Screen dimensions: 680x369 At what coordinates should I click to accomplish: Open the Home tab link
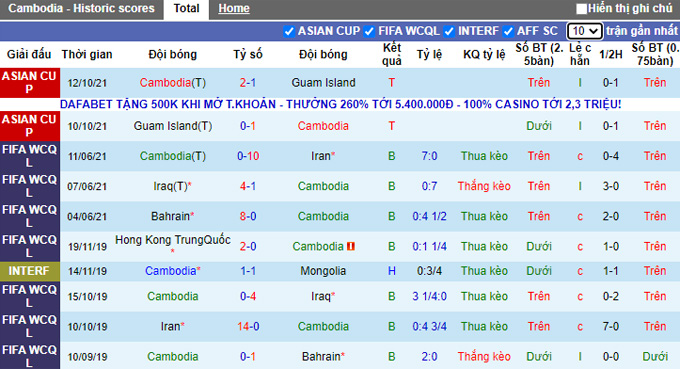pos(234,8)
